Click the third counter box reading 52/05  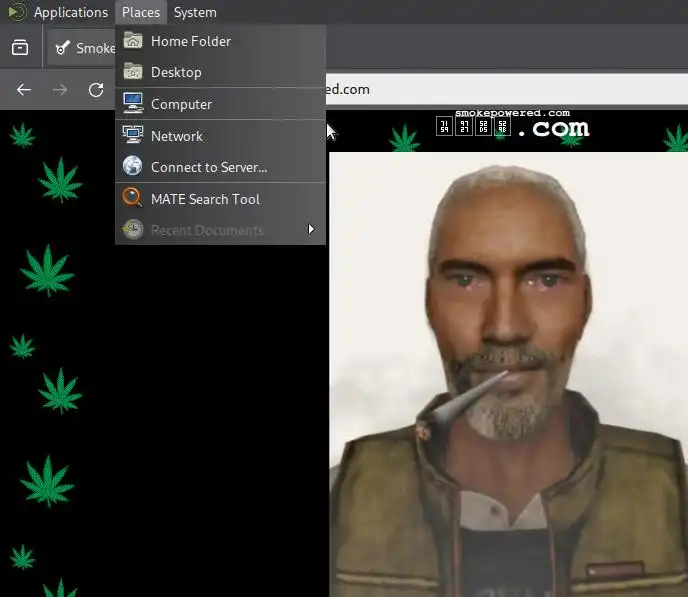pos(484,126)
